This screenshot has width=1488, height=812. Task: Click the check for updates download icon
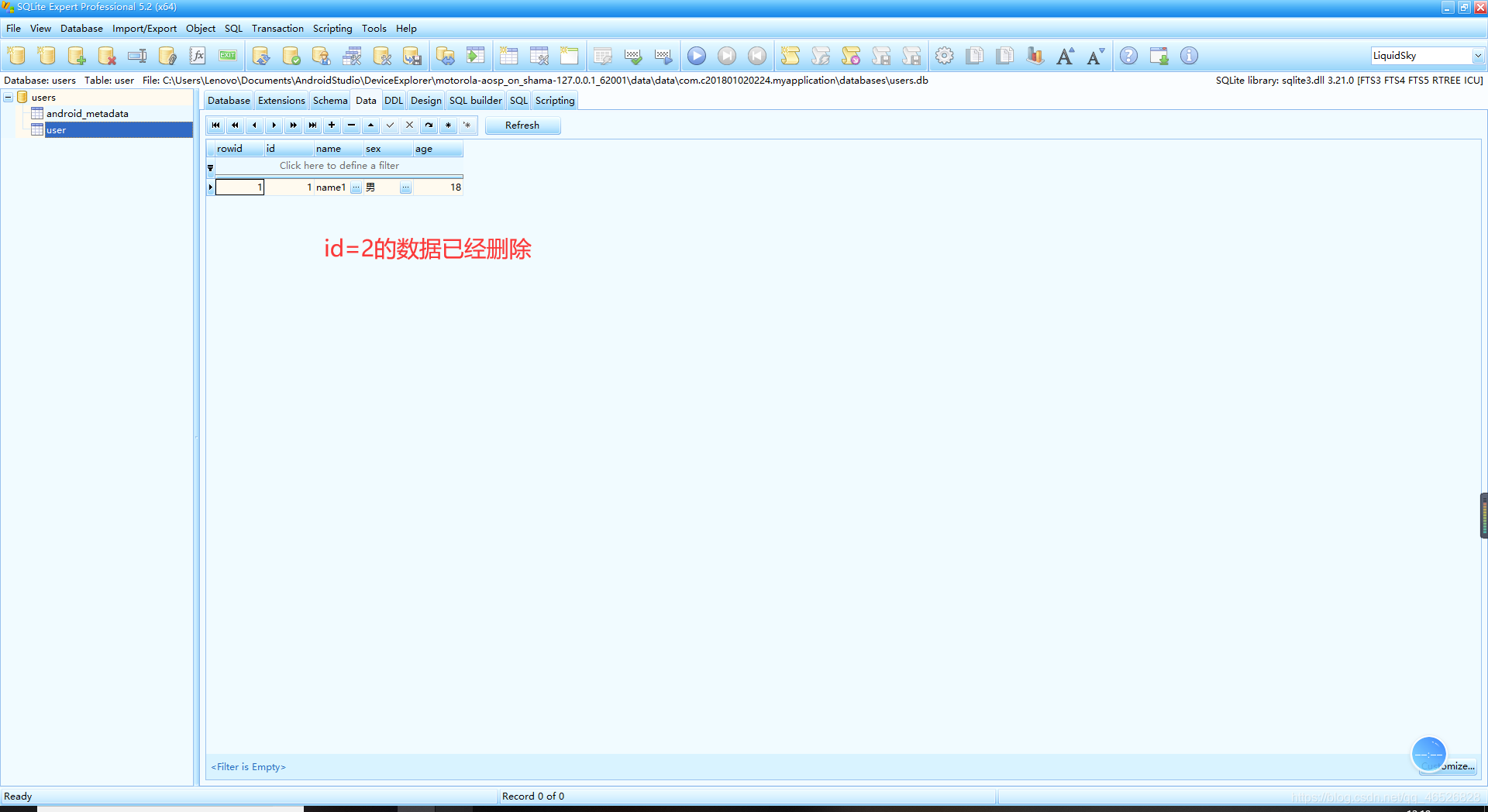pyautogui.click(x=1159, y=56)
